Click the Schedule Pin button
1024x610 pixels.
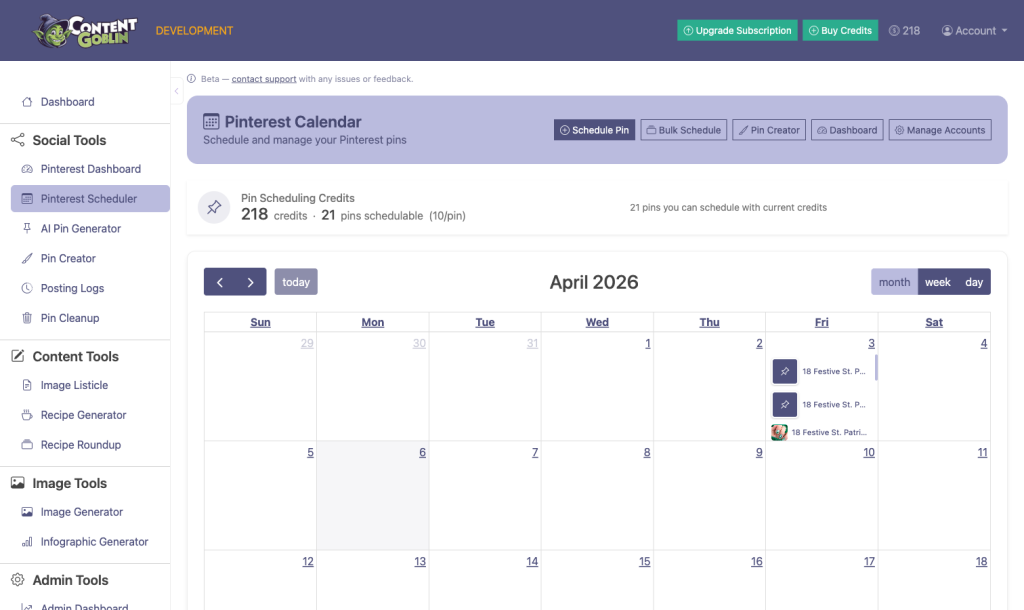(594, 130)
